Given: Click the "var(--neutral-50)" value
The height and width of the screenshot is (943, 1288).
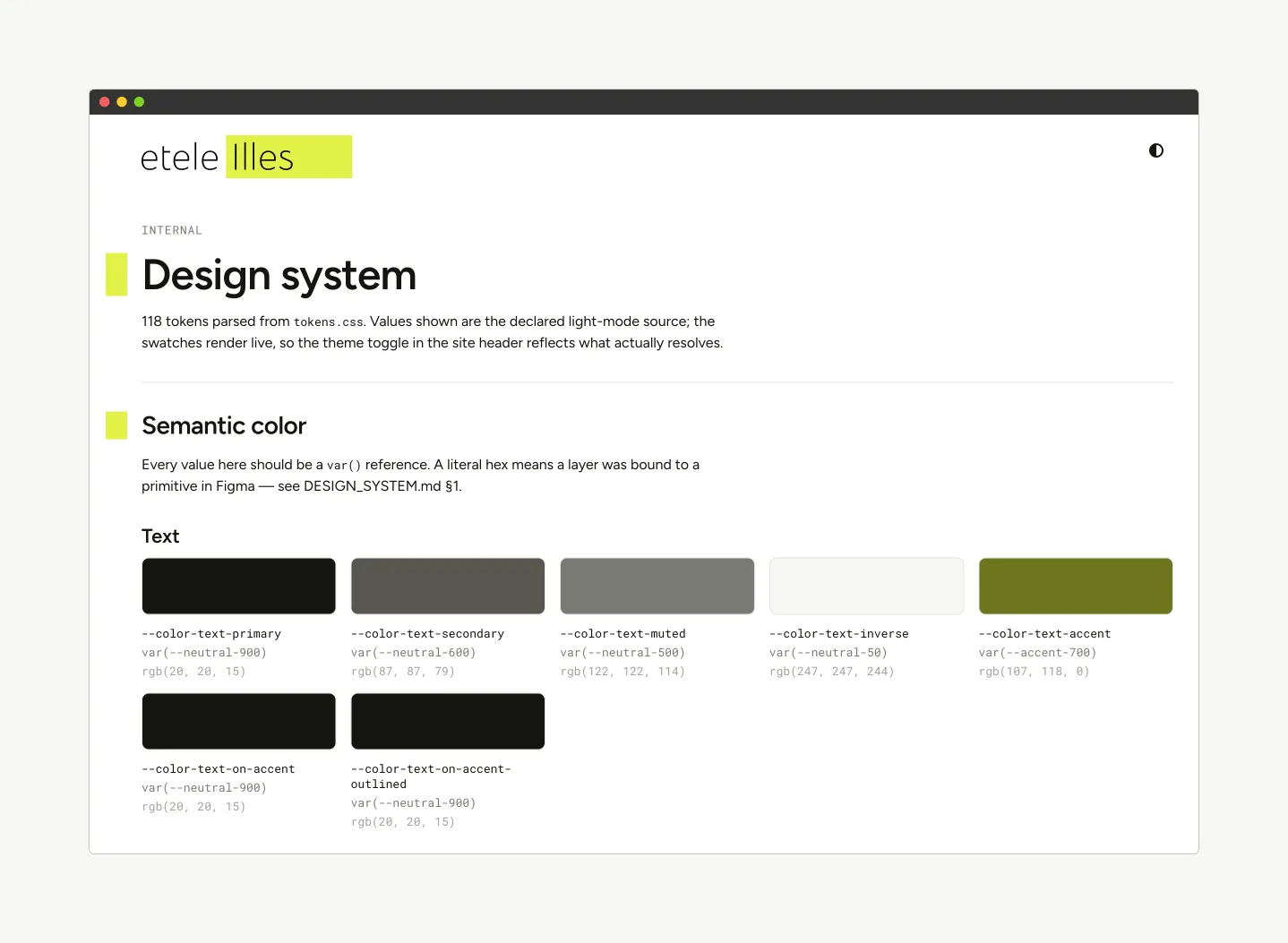Looking at the screenshot, I should pyautogui.click(x=829, y=653).
